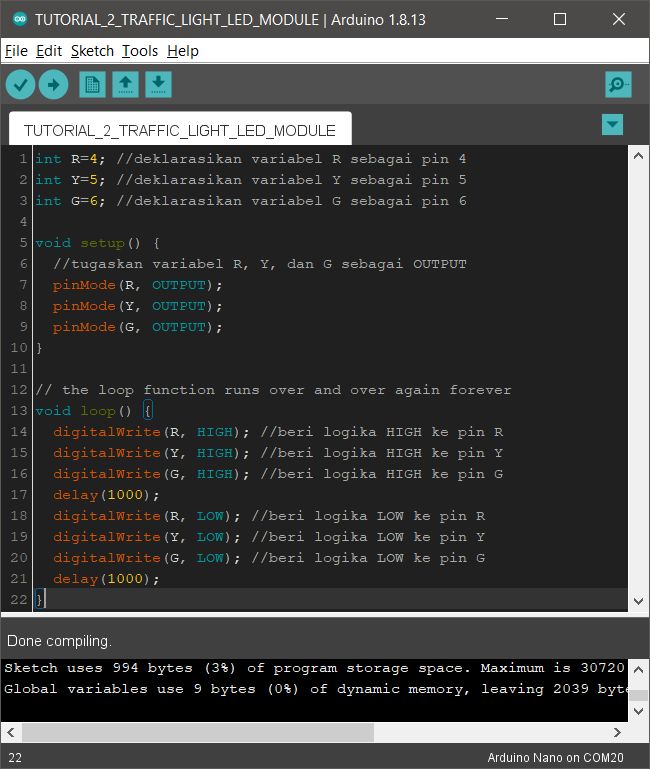Open a sketch using the Open icon
650x769 pixels.
point(125,84)
